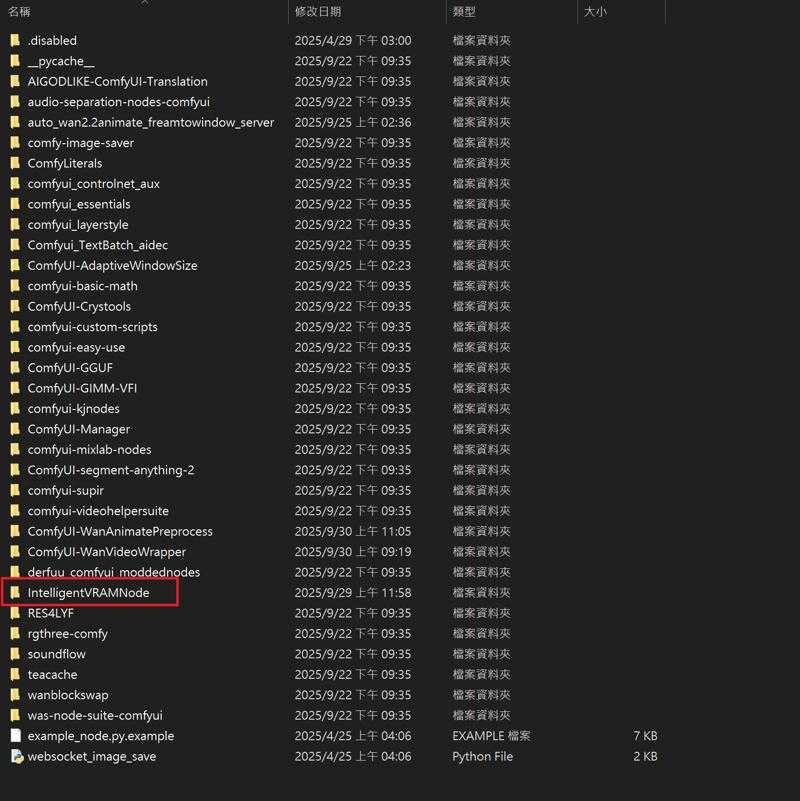The width and height of the screenshot is (800, 801).
Task: Select the ComfyUI-WanVideoWrapper folder name
Action: (x=106, y=552)
